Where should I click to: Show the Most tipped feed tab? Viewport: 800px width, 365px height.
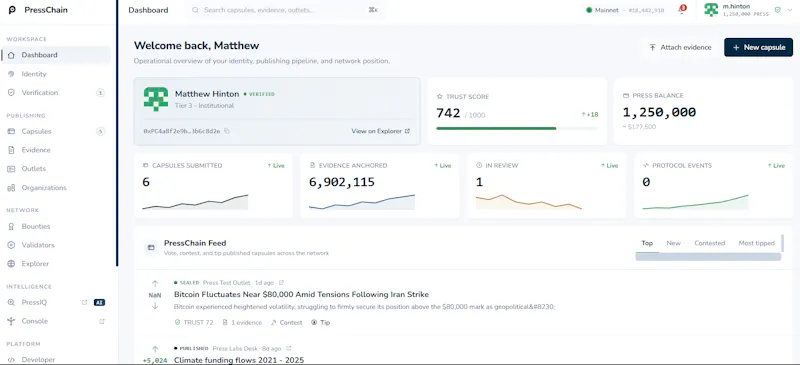coord(756,243)
